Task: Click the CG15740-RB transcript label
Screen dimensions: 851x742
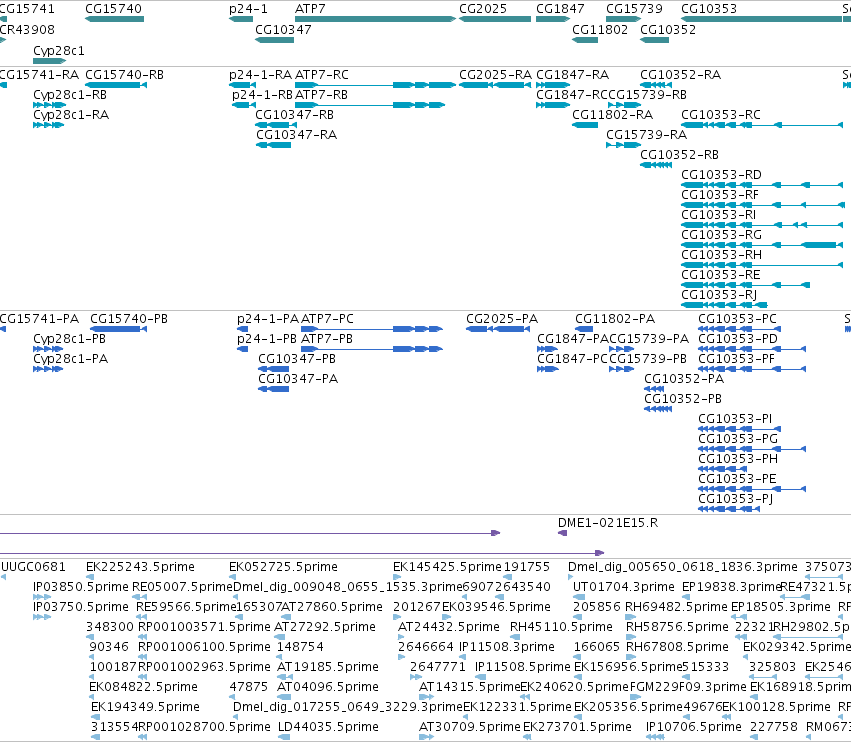Action: coord(124,74)
